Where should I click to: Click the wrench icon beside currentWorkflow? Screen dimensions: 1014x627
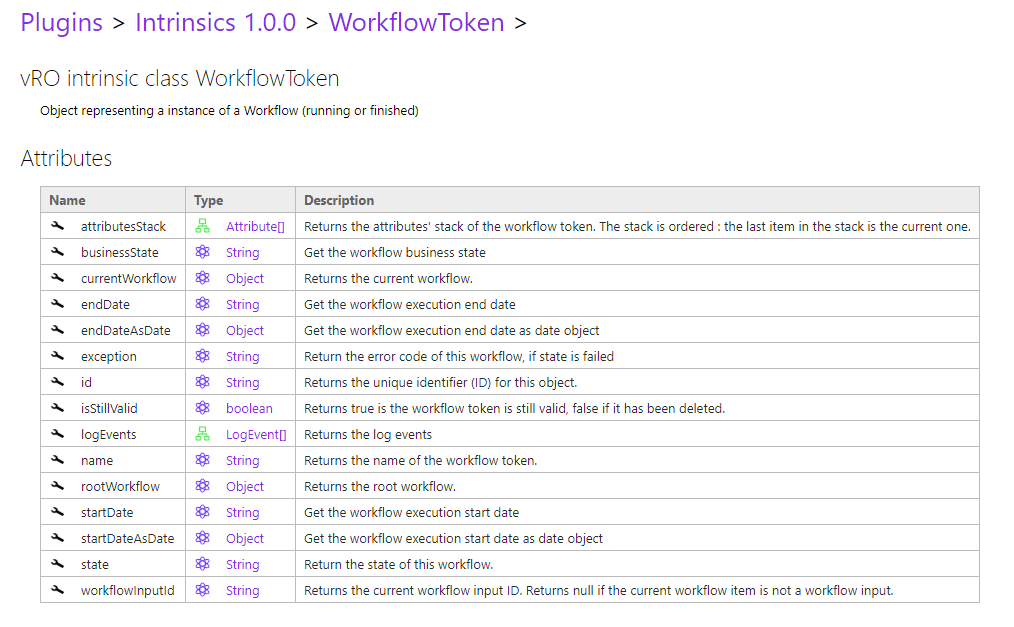pyautogui.click(x=58, y=277)
